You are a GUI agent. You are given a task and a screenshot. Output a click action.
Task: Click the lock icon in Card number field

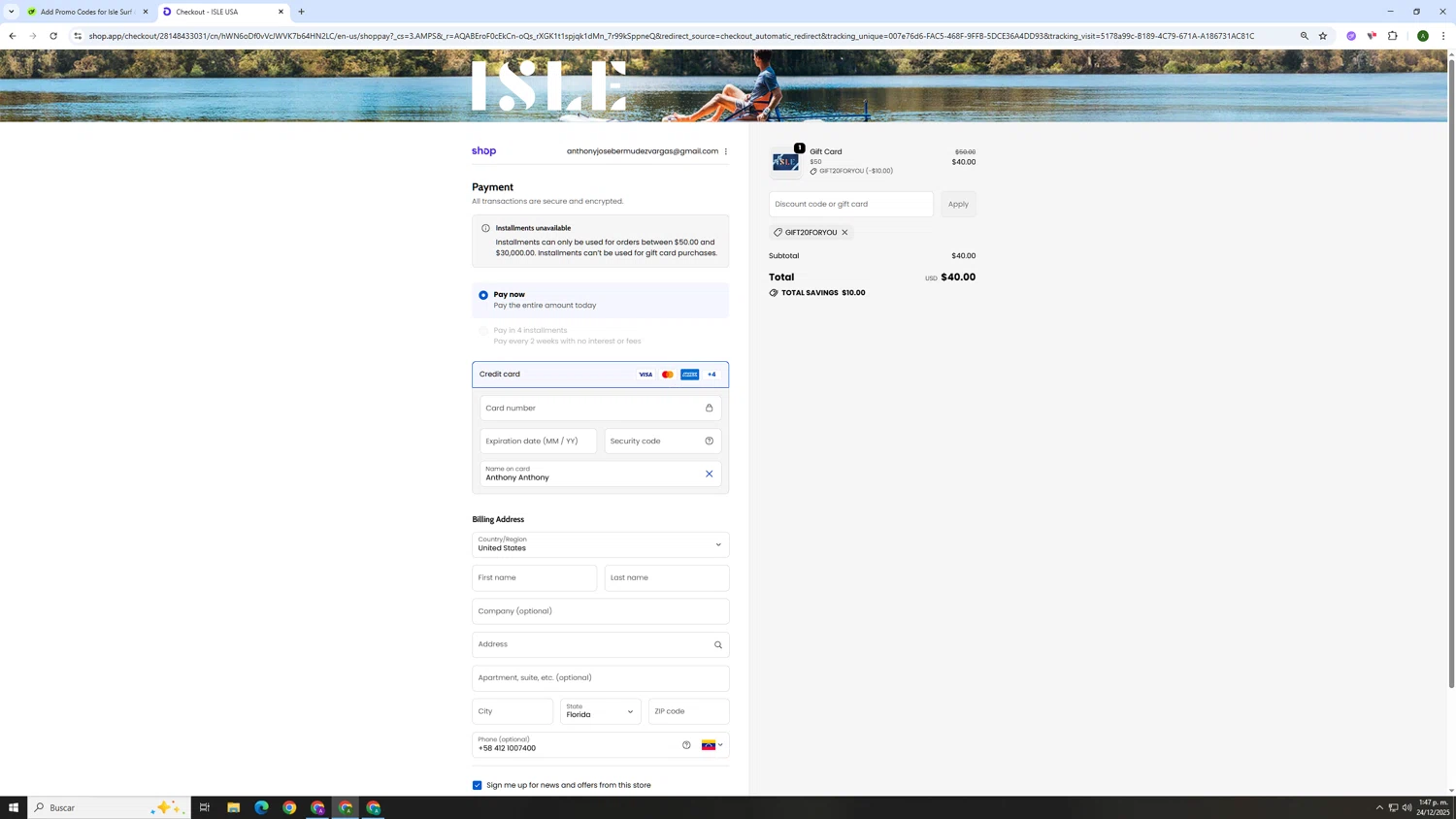[x=710, y=409]
